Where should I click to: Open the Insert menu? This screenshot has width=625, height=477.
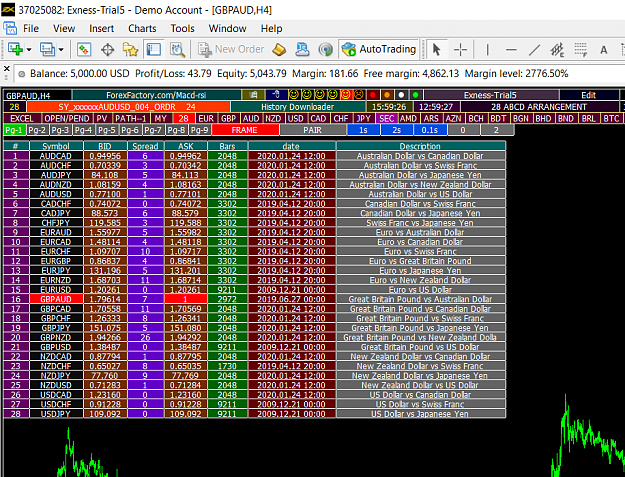pos(101,28)
